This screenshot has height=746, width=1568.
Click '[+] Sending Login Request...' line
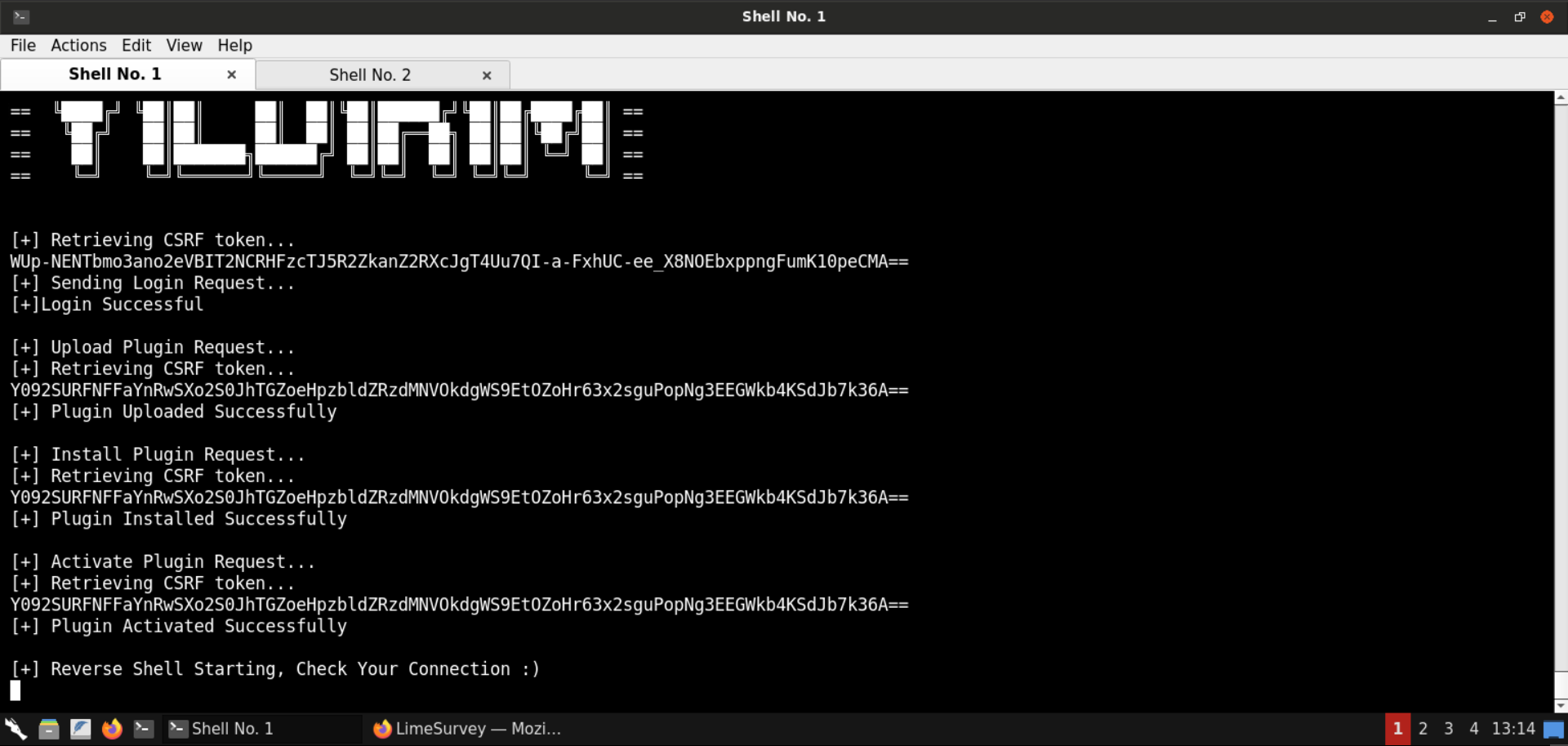pos(153,284)
